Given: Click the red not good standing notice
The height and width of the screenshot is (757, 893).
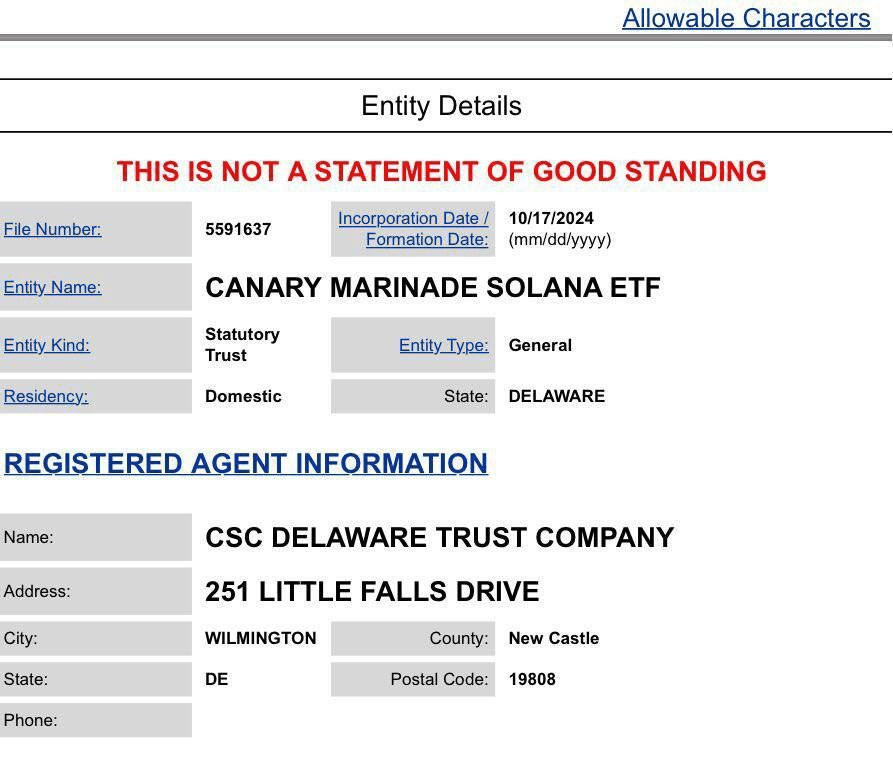Looking at the screenshot, I should (441, 172).
